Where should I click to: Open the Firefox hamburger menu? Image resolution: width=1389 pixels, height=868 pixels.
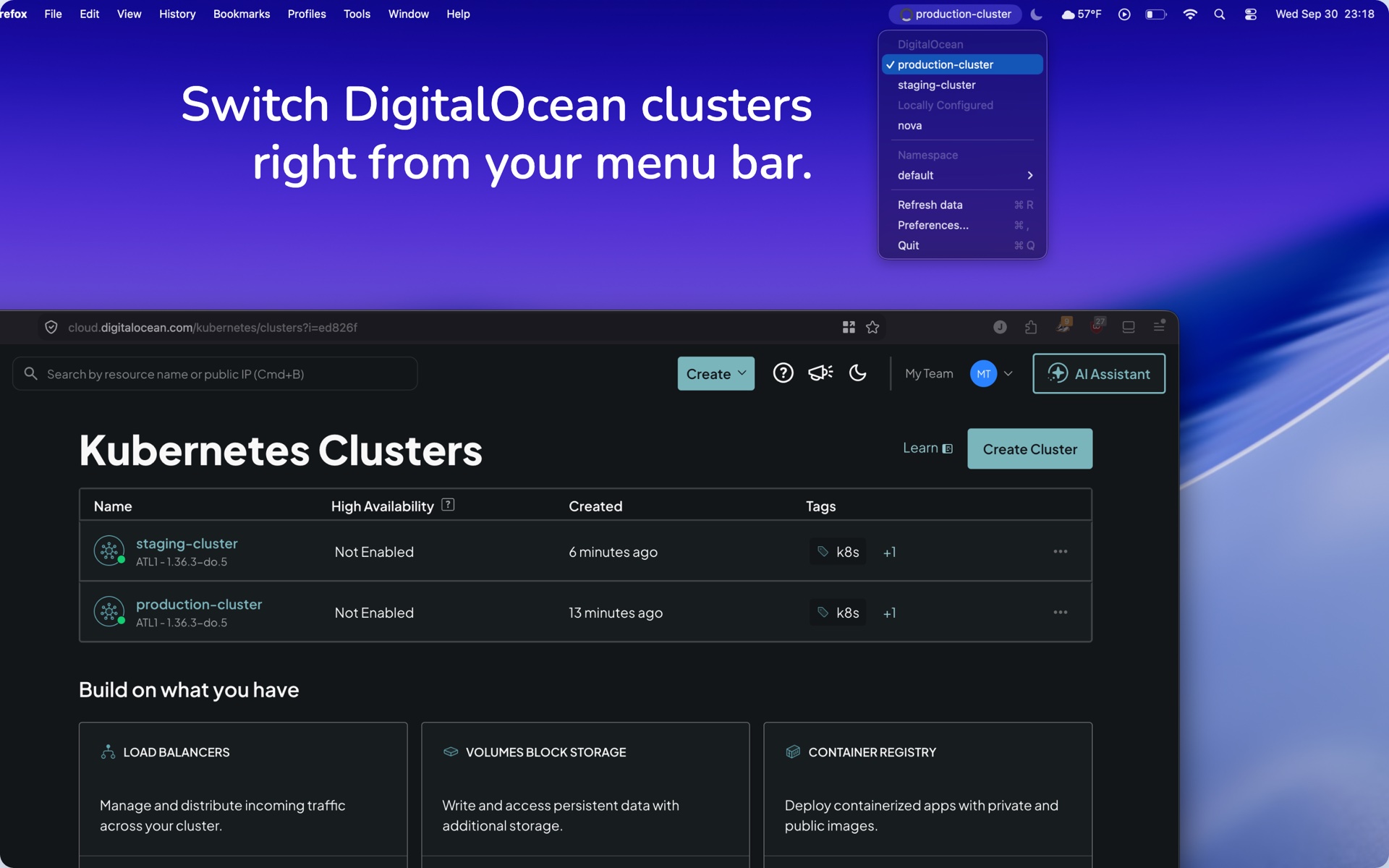[x=1159, y=326]
